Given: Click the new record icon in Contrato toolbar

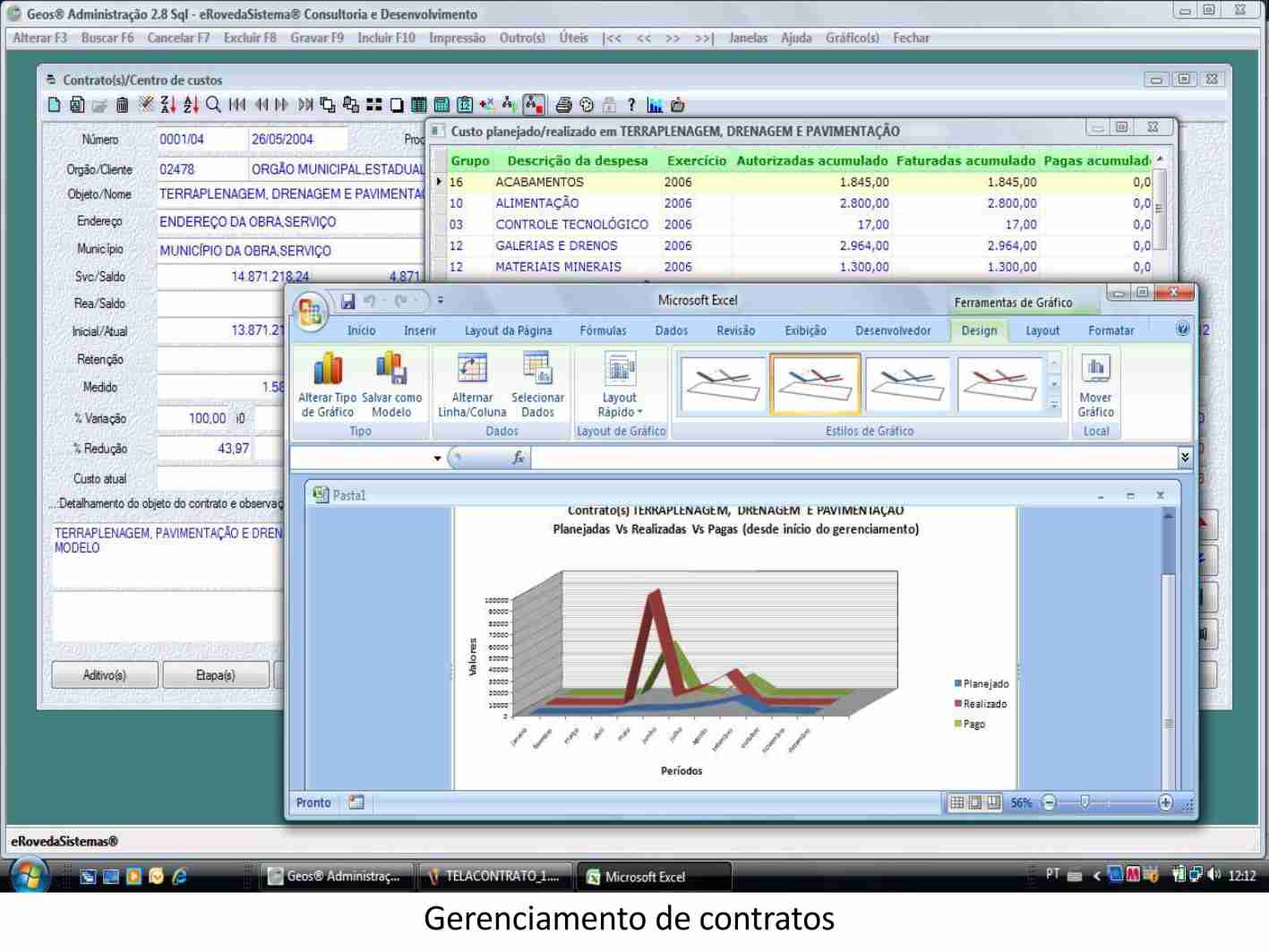Looking at the screenshot, I should [x=54, y=105].
